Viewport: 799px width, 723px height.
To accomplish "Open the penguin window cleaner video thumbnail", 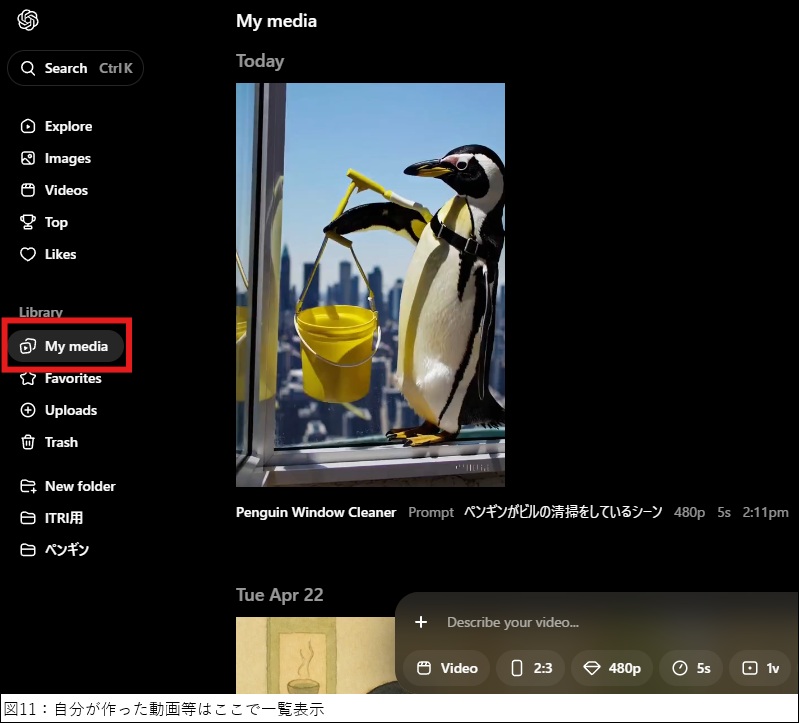I will tap(370, 285).
